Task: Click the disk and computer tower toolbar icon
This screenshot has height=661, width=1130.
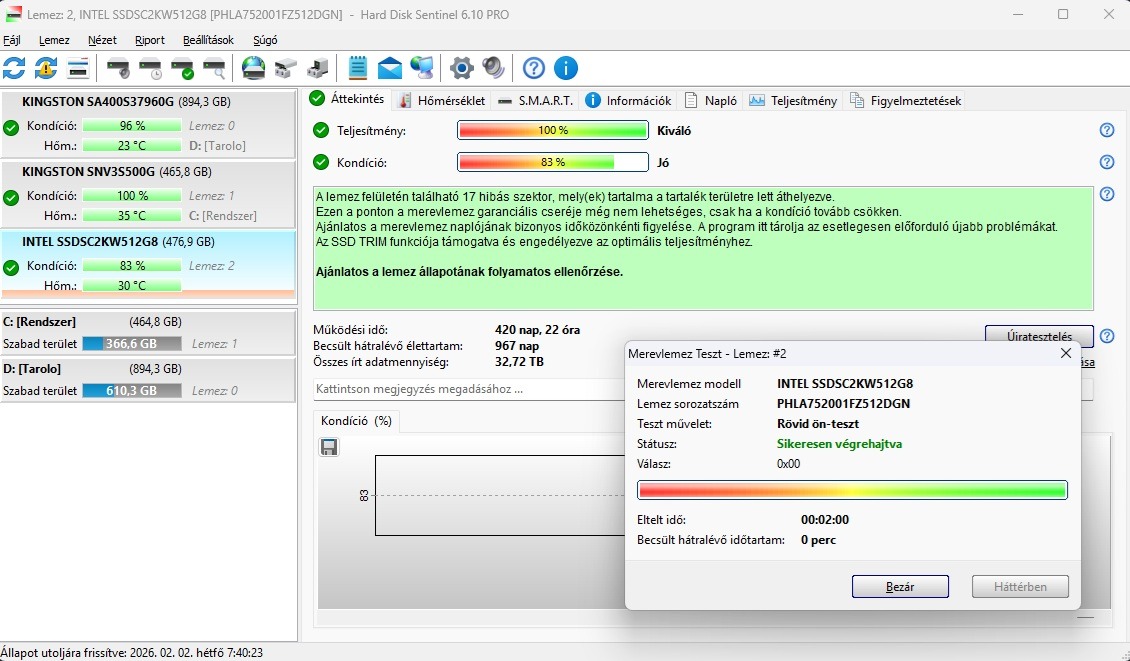Action: [318, 68]
